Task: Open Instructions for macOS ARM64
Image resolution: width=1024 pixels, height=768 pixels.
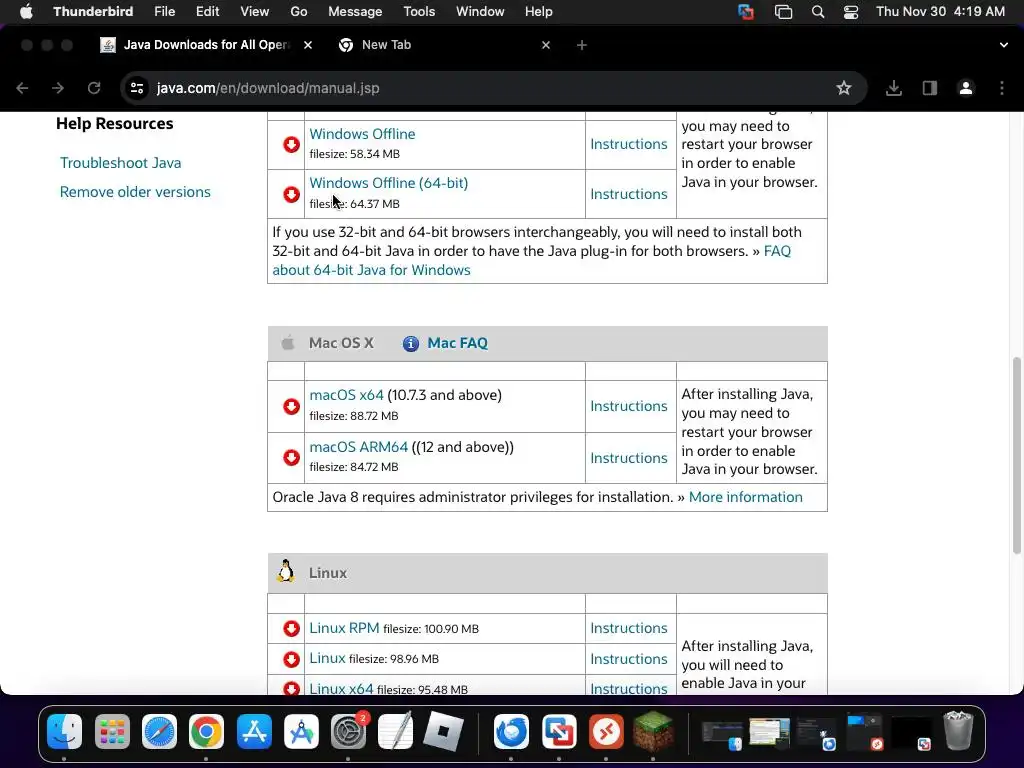Action: 629,458
